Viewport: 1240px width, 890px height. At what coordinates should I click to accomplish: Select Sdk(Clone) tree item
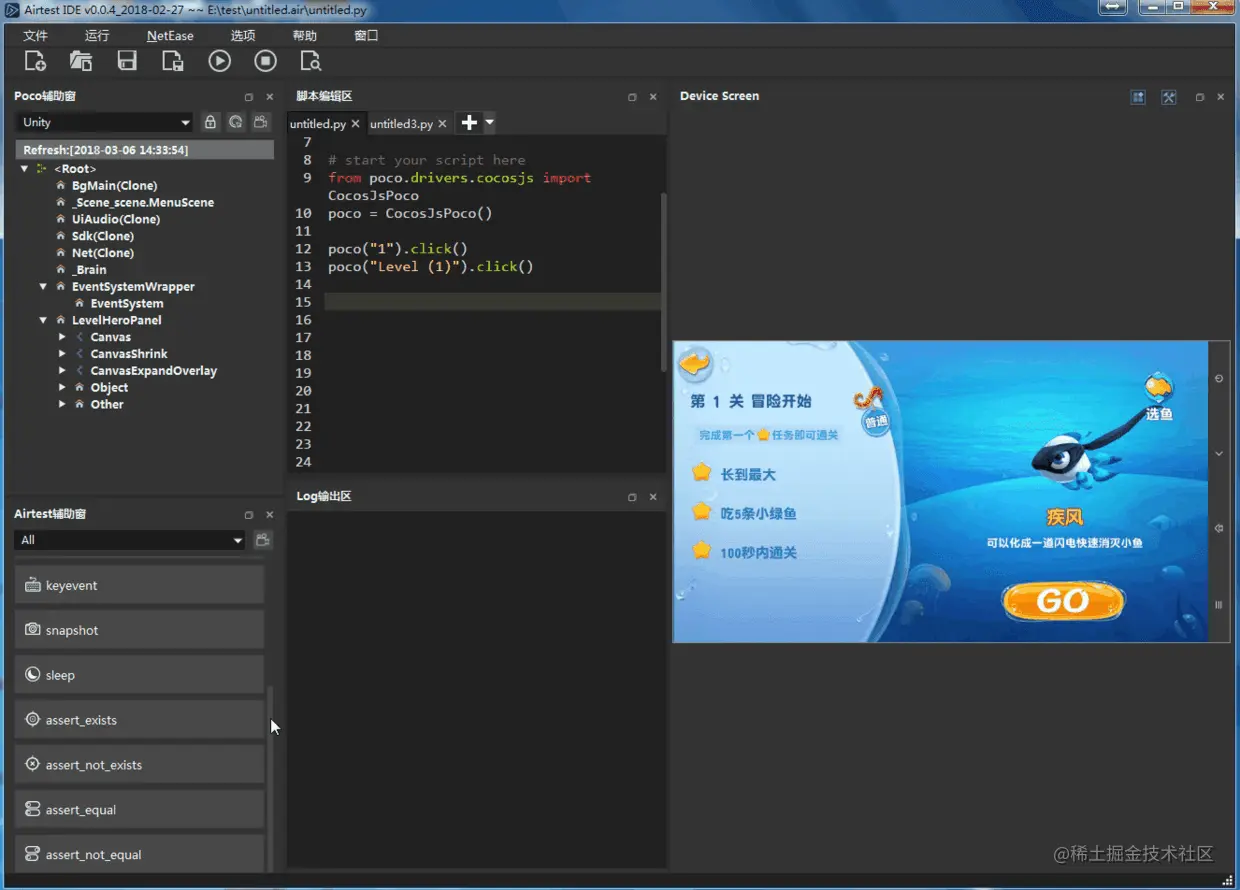point(102,237)
